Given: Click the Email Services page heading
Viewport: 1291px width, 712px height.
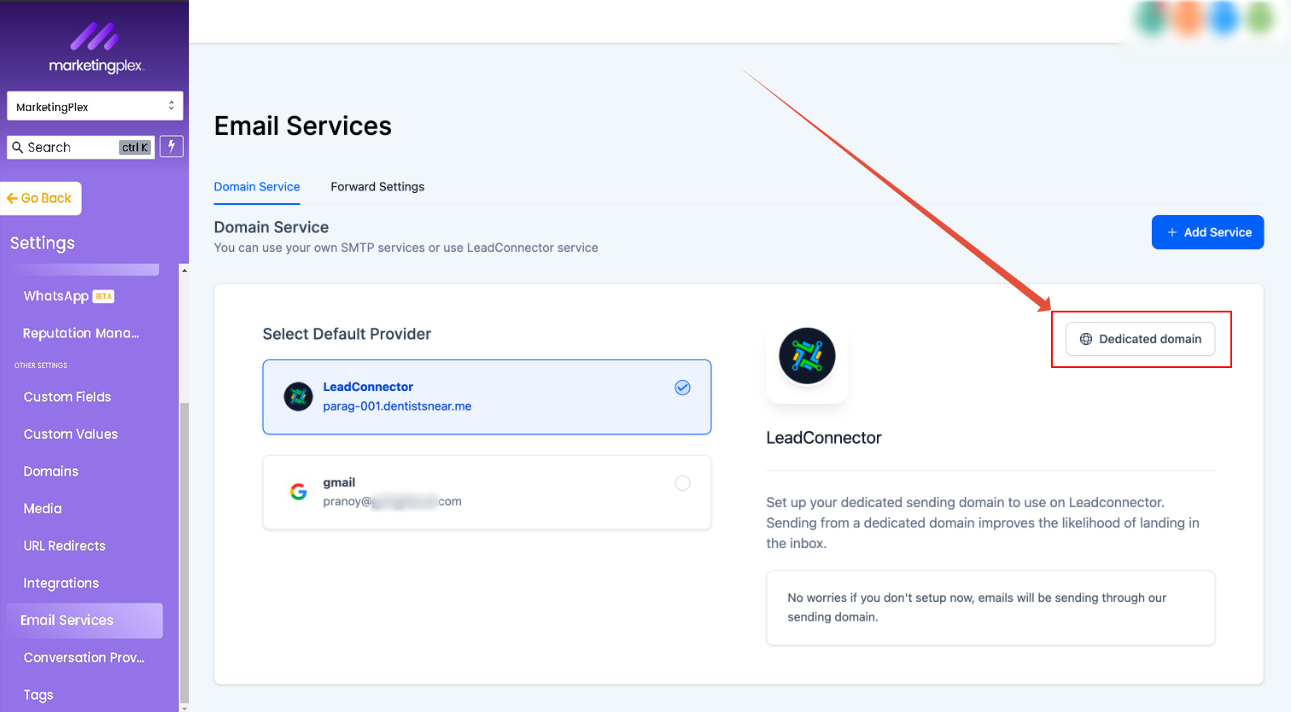Looking at the screenshot, I should click(x=303, y=126).
